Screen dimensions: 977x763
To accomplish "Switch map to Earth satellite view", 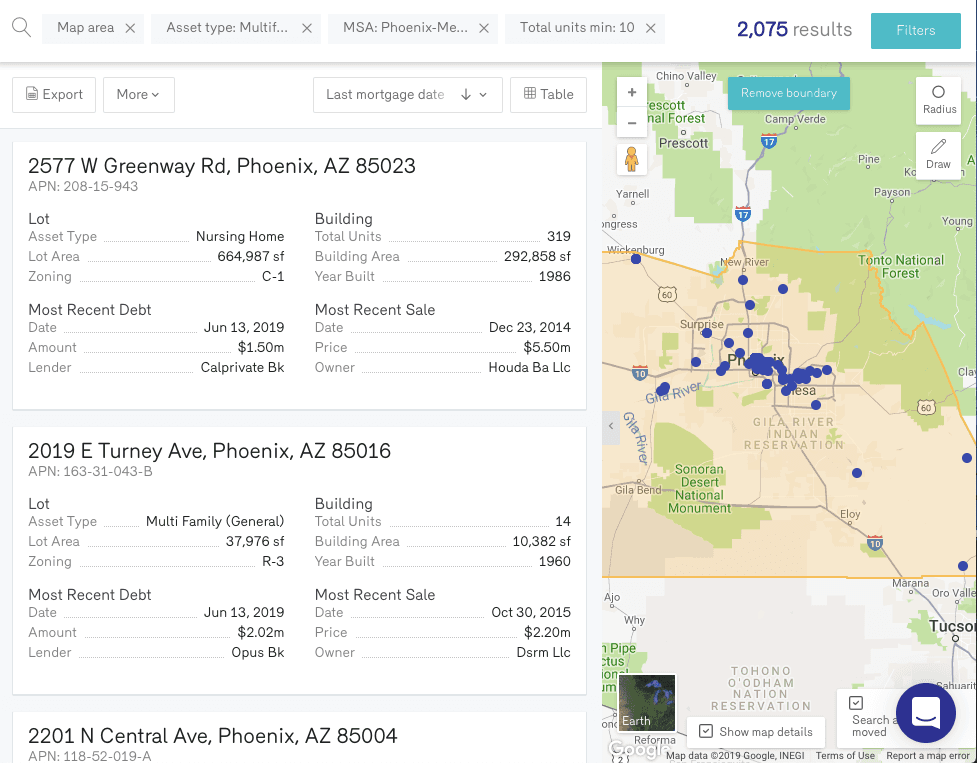I will click(x=647, y=703).
